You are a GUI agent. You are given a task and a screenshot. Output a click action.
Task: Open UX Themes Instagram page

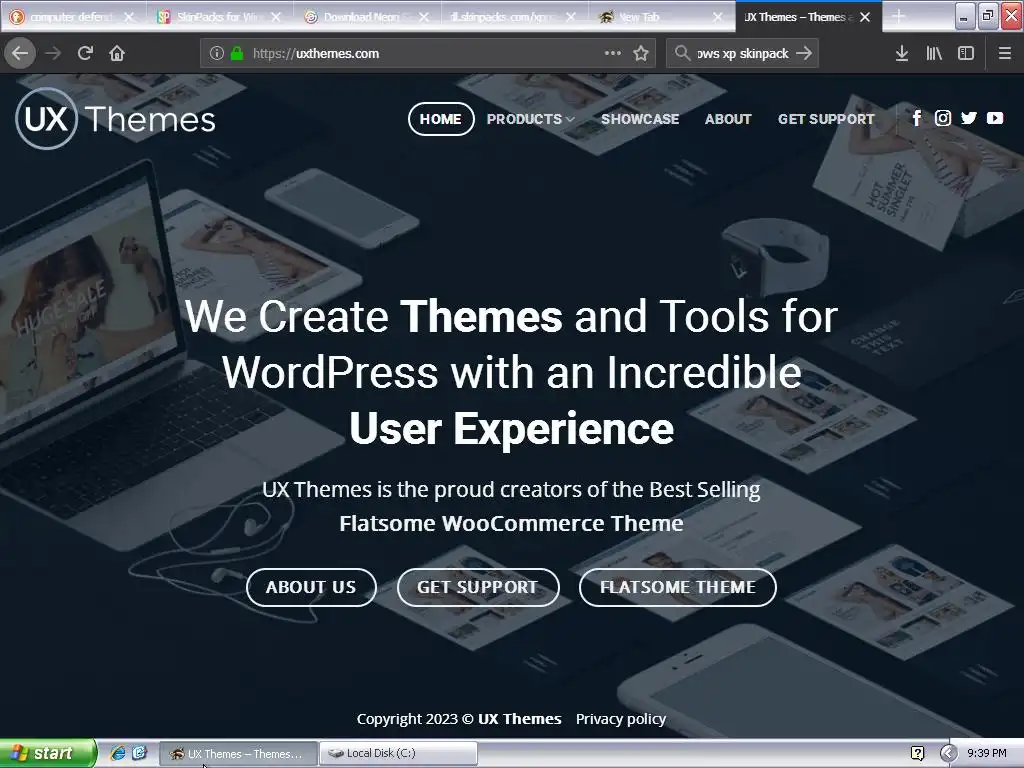point(942,118)
